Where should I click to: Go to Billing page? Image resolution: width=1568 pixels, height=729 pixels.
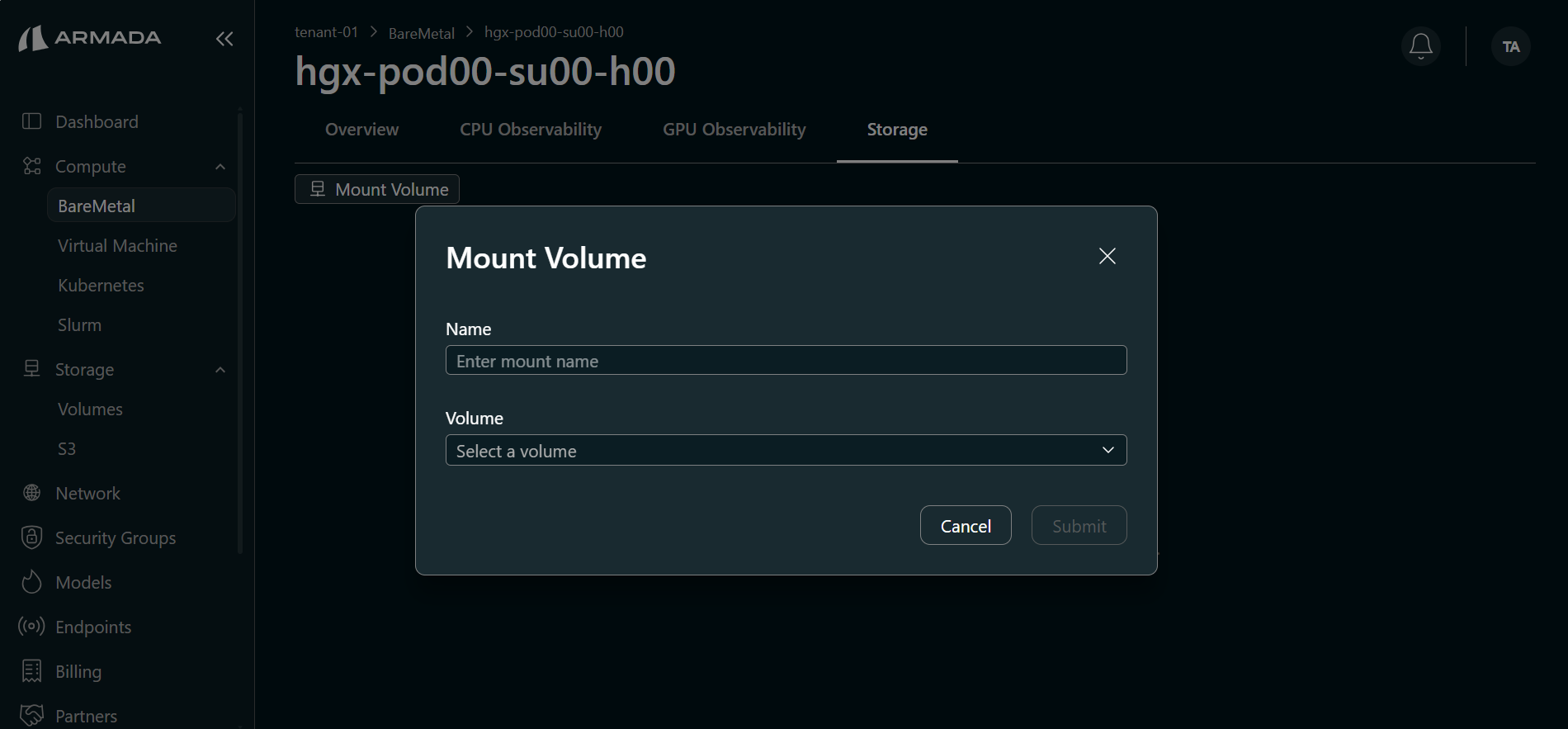click(78, 671)
